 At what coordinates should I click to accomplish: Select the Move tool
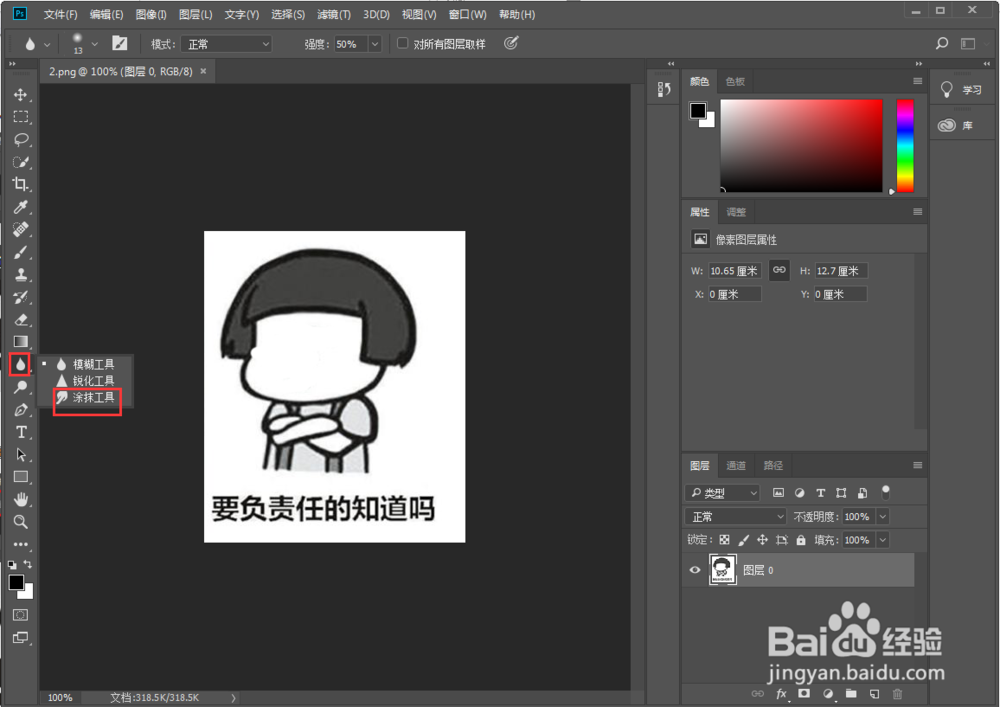click(x=20, y=95)
